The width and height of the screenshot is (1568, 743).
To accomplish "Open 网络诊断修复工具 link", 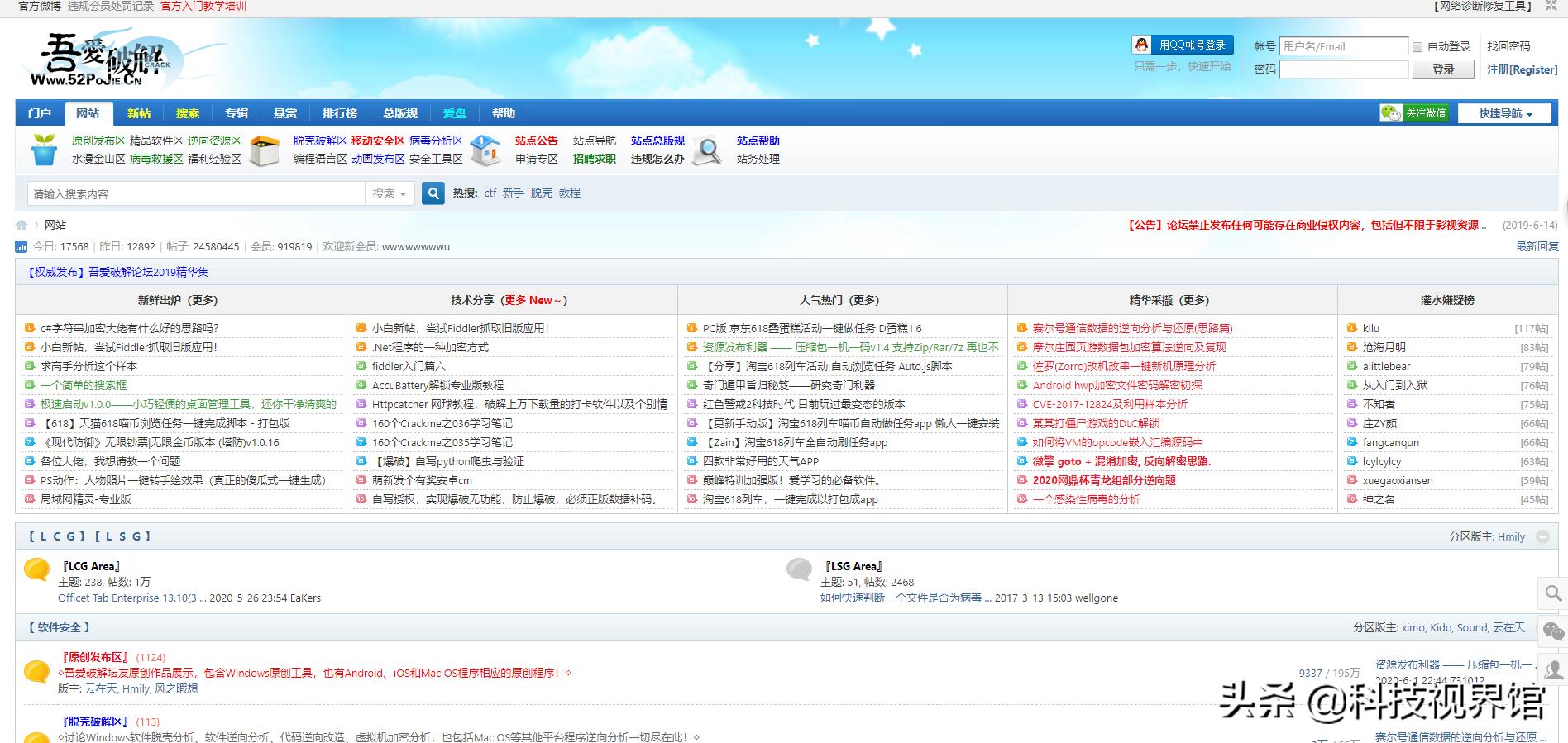I will click(1483, 6).
